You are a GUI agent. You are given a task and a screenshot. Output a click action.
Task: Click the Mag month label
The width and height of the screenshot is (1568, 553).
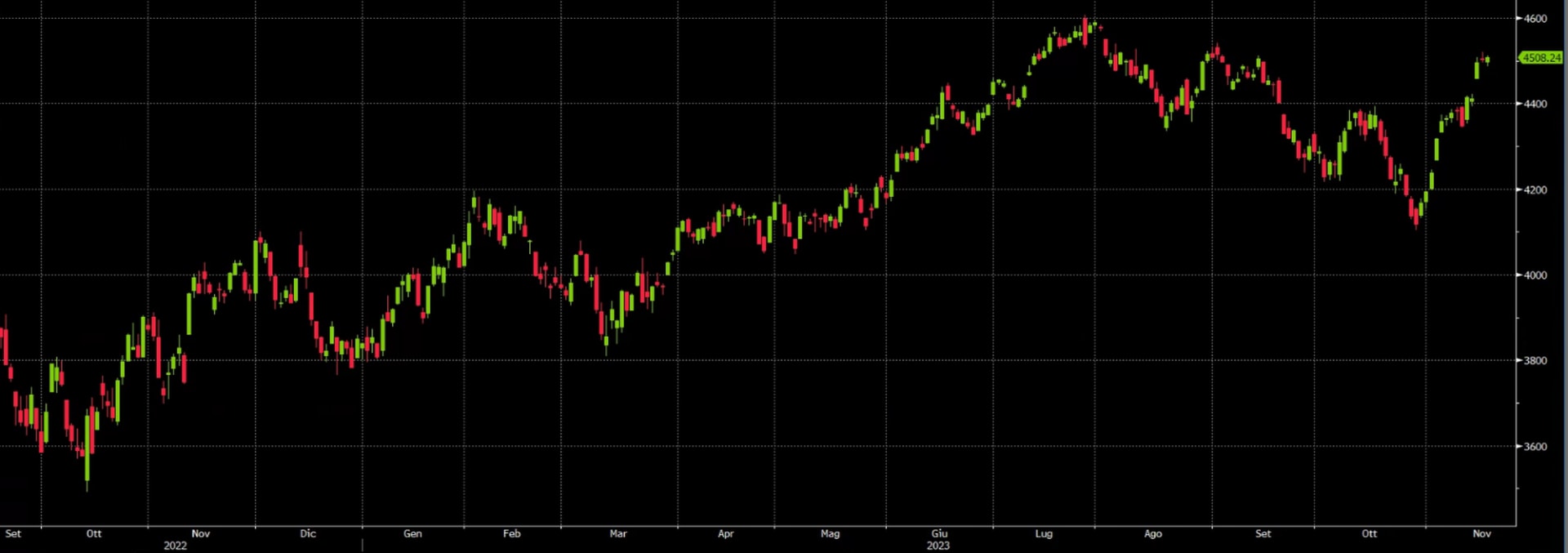(x=830, y=533)
